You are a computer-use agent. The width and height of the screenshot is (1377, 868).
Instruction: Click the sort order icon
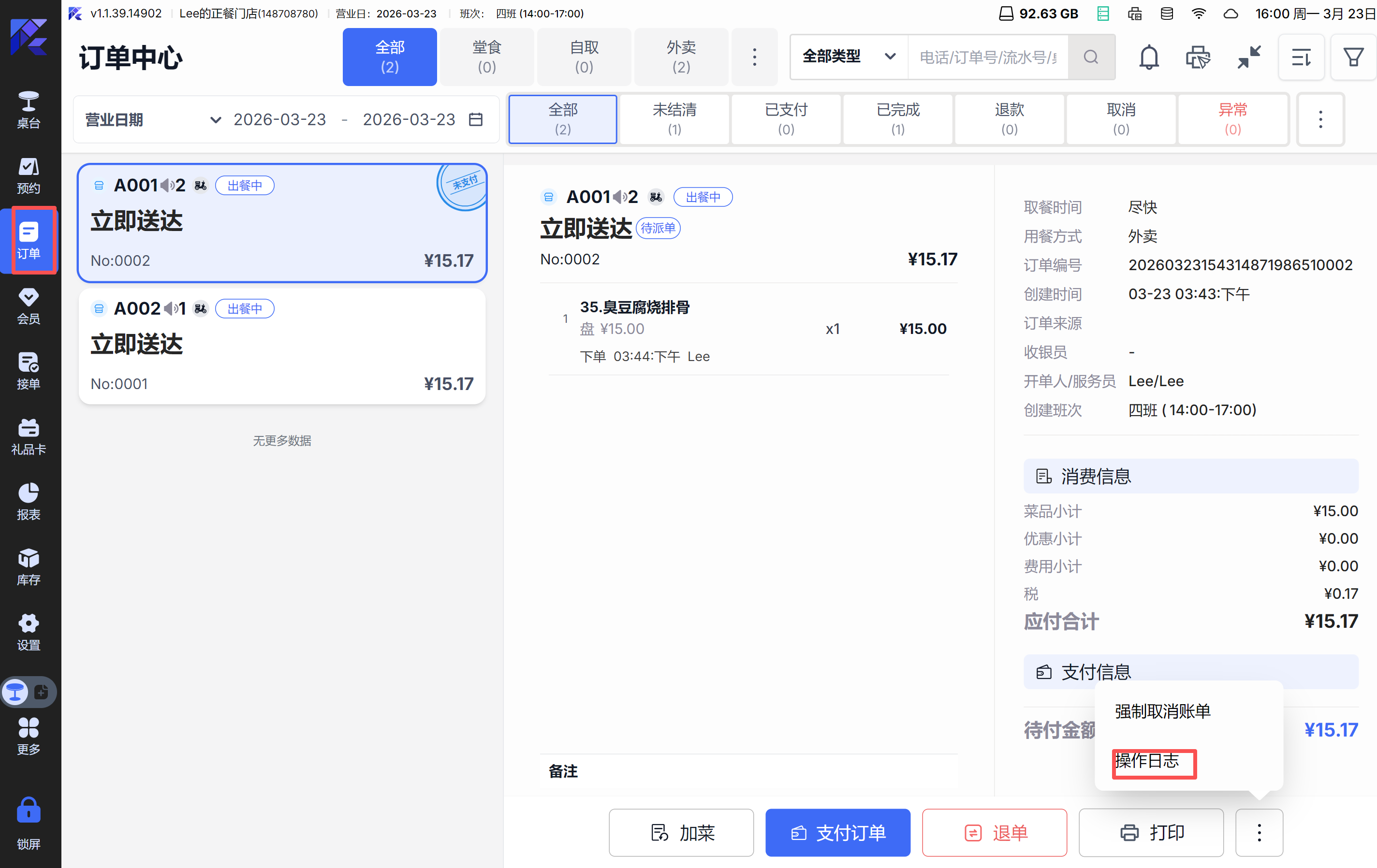coord(1301,57)
